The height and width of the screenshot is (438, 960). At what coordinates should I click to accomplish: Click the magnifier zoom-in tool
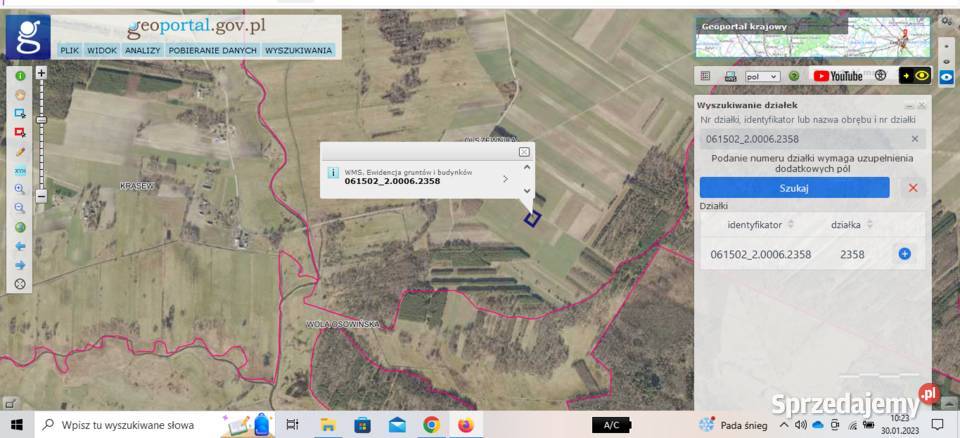(x=20, y=189)
